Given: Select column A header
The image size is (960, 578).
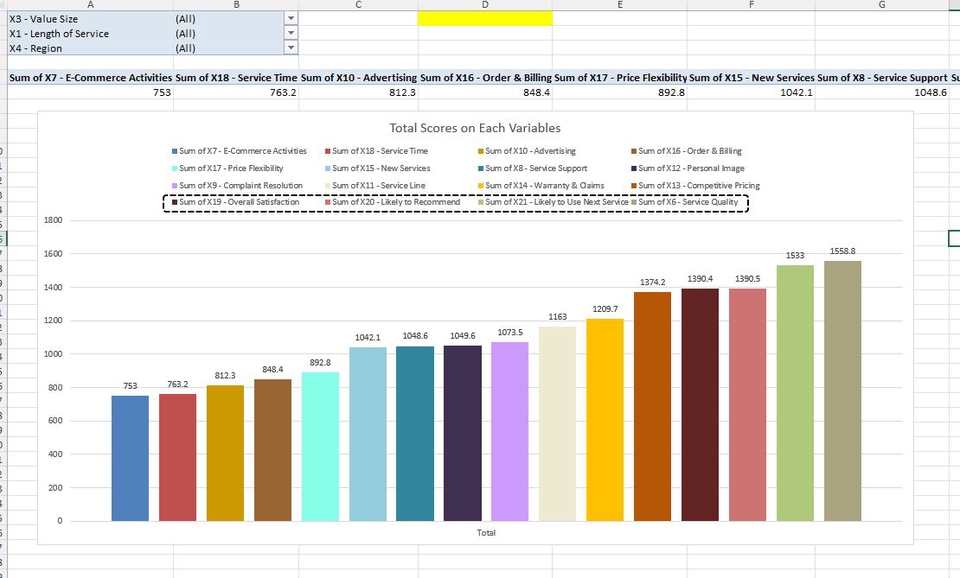Looking at the screenshot, I should (91, 4).
